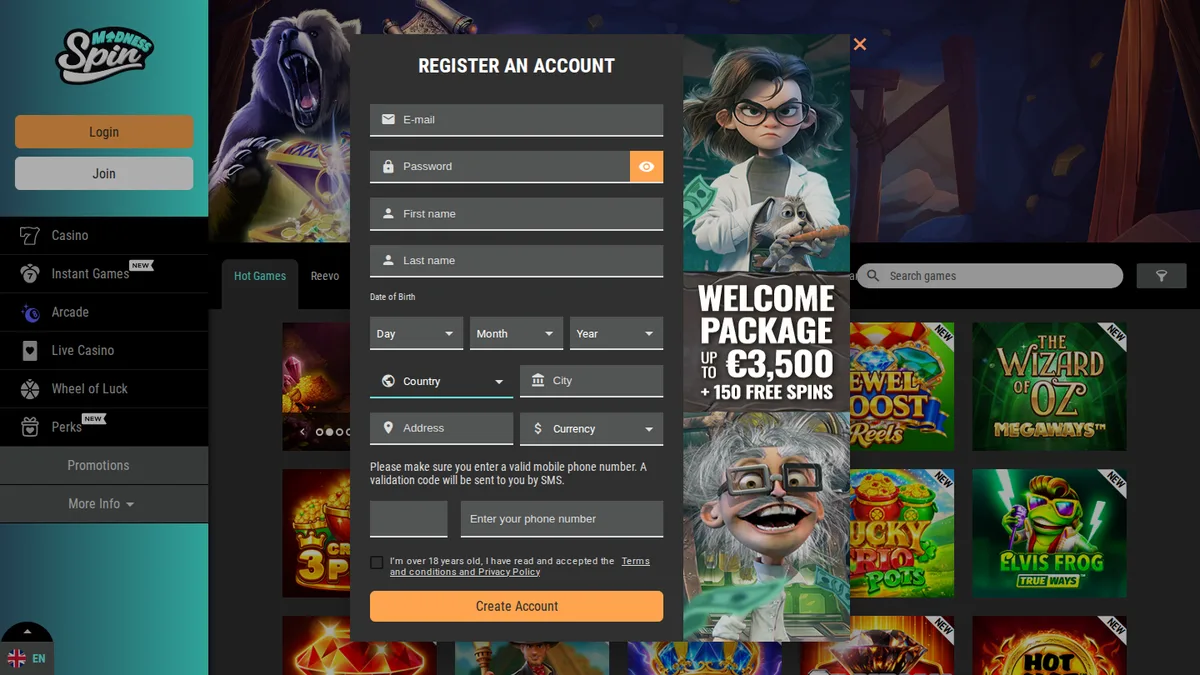
Task: Open The Wizard of Oz Megaways game
Action: 1050,386
